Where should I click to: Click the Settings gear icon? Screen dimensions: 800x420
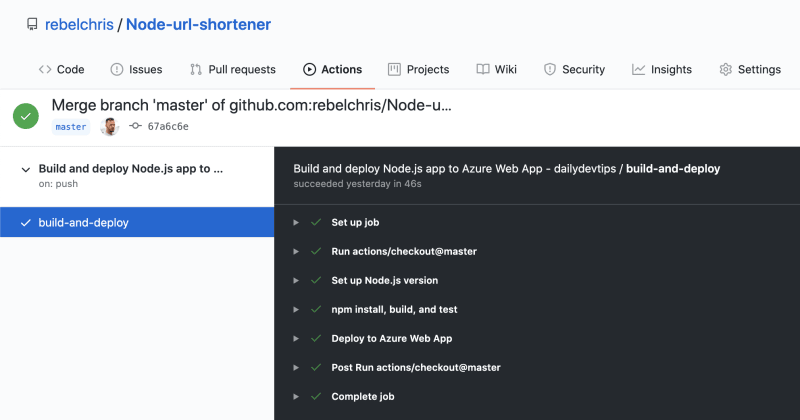pyautogui.click(x=726, y=69)
